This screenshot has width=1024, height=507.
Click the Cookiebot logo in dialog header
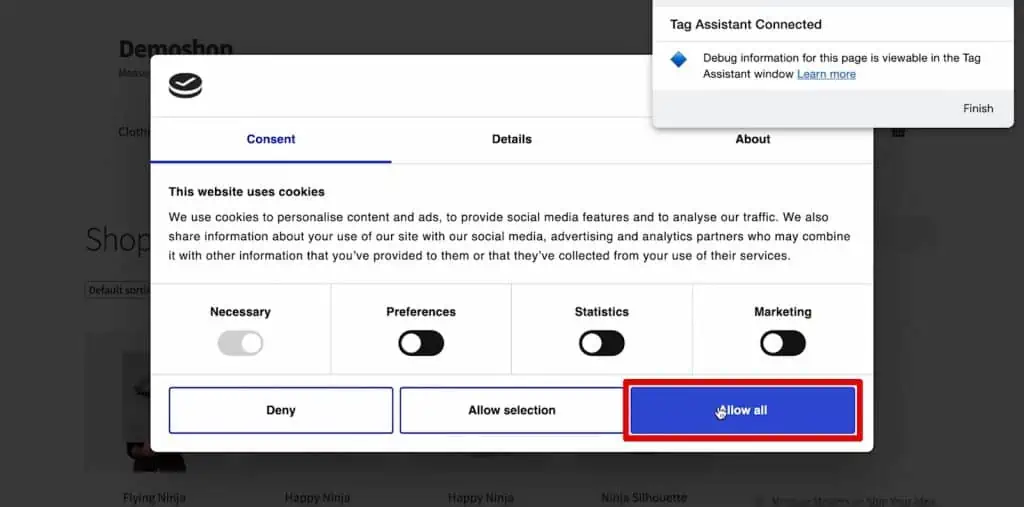click(185, 86)
